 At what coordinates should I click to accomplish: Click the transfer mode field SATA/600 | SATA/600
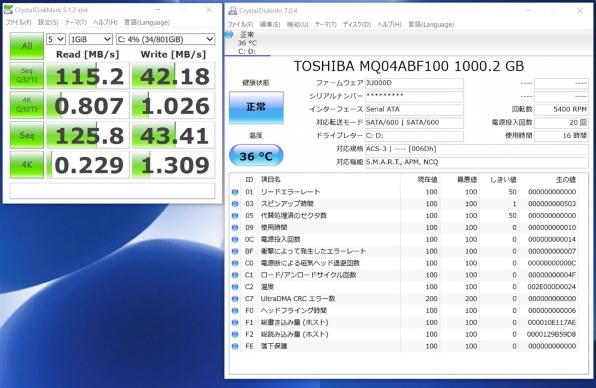(x=414, y=123)
